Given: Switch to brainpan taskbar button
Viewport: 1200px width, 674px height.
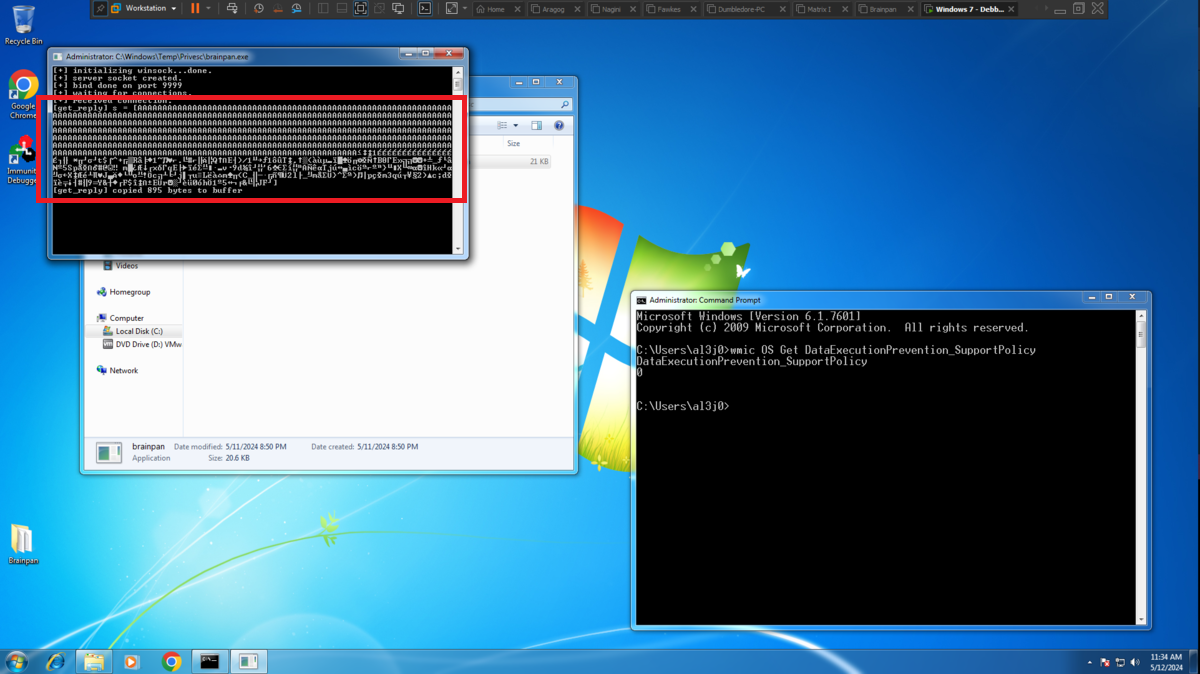Looking at the screenshot, I should pos(249,661).
